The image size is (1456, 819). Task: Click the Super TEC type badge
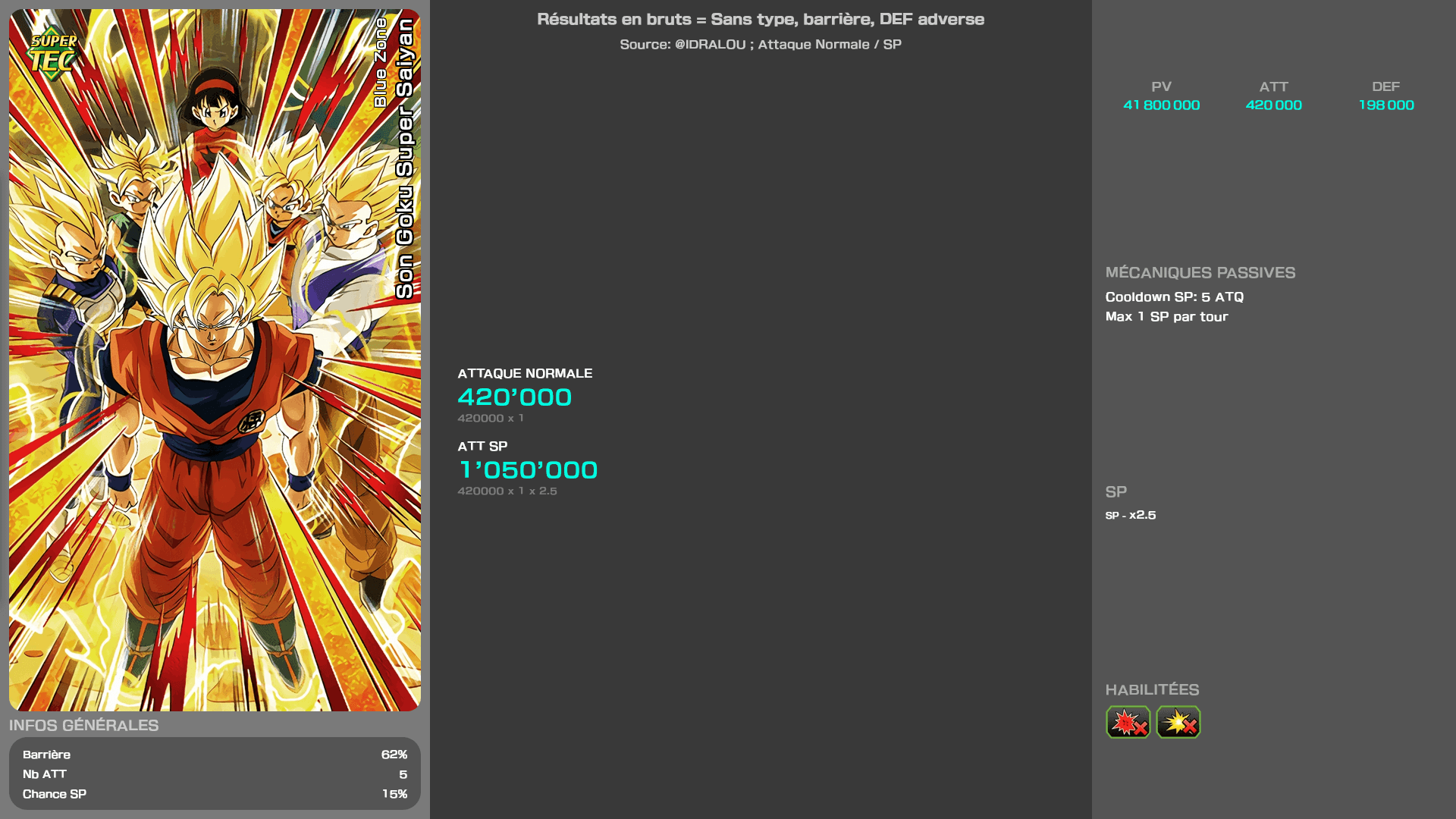pos(53,53)
